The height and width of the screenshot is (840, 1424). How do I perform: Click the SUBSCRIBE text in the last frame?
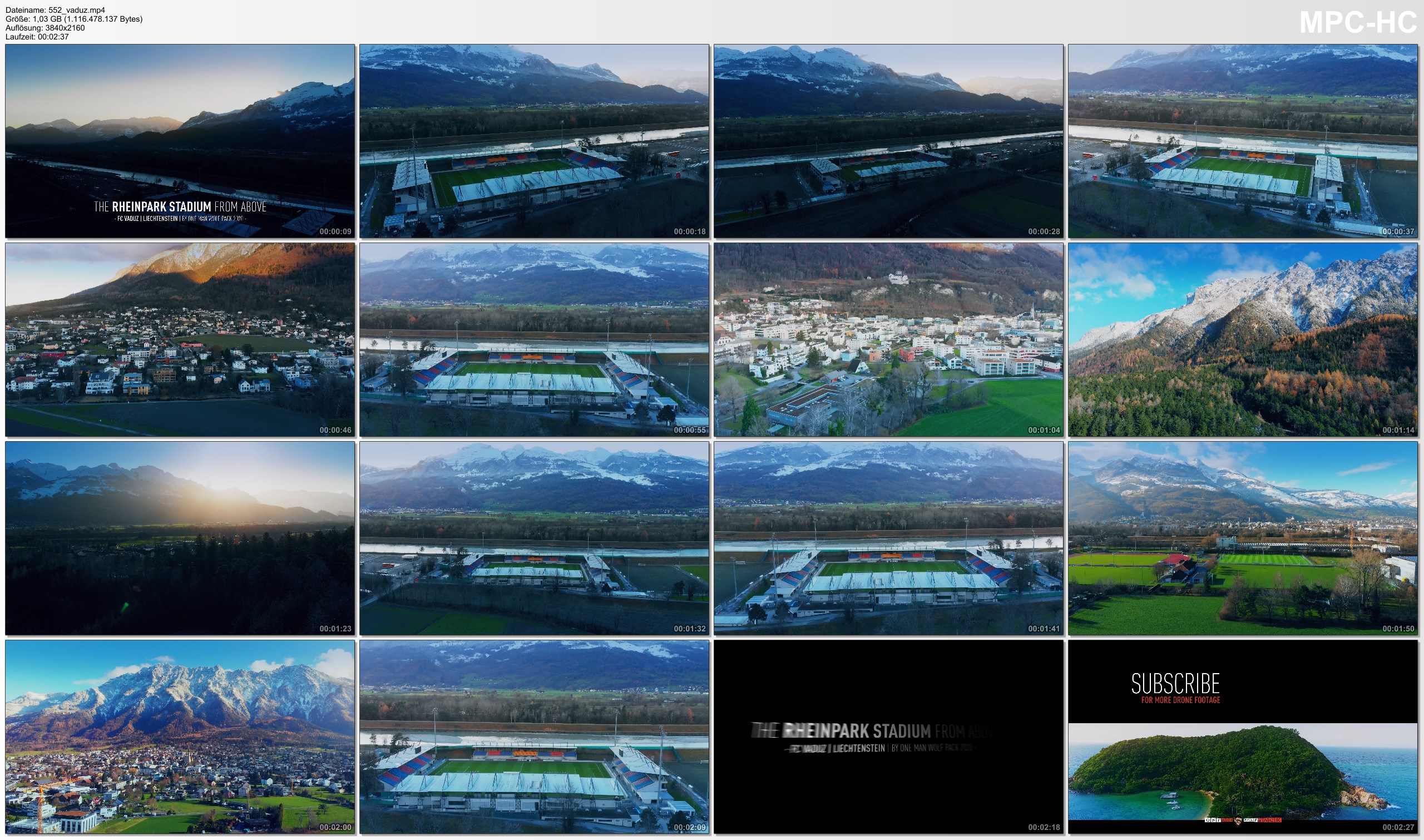coord(1175,684)
